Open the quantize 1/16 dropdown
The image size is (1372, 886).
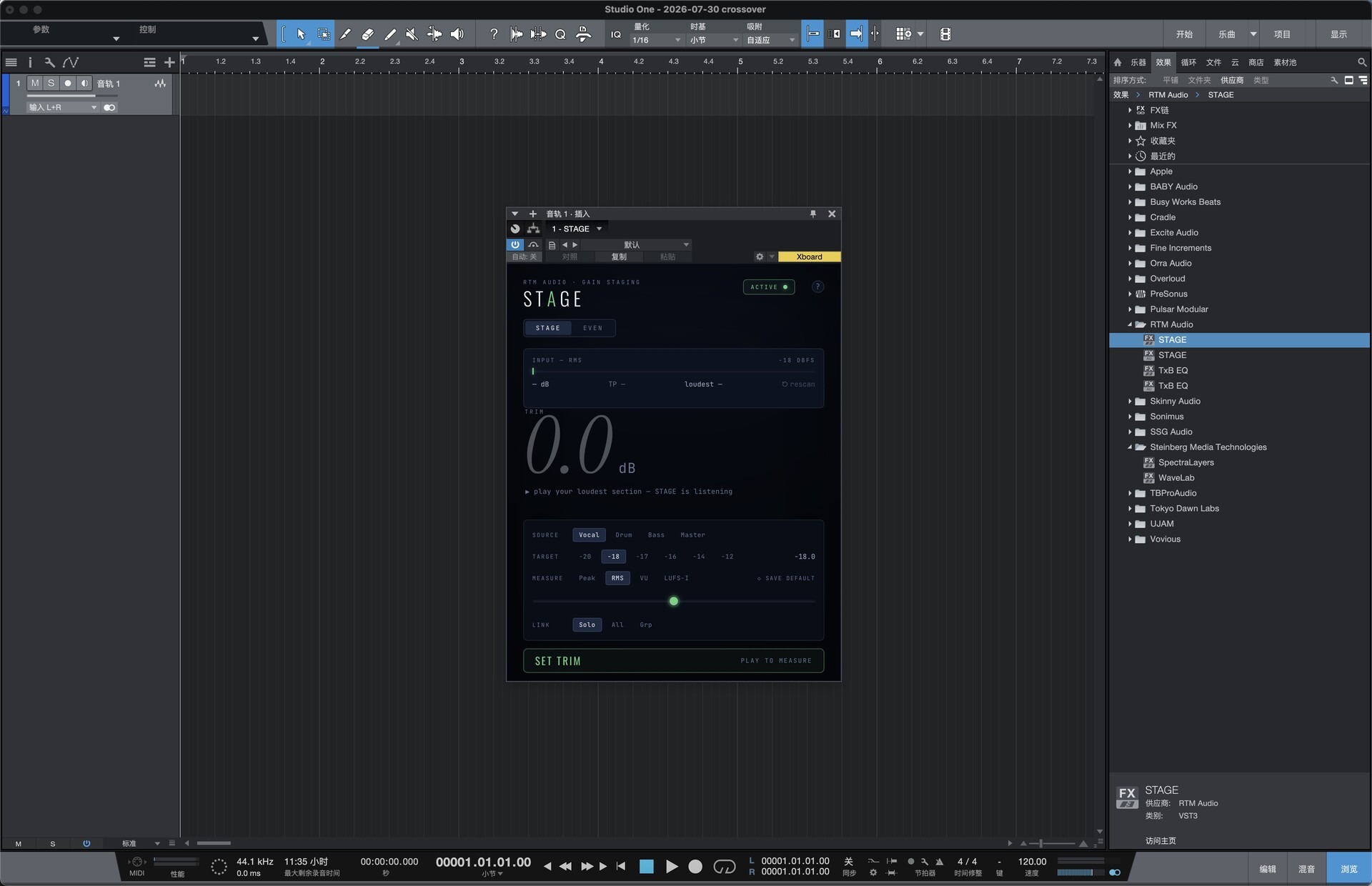pyautogui.click(x=656, y=40)
